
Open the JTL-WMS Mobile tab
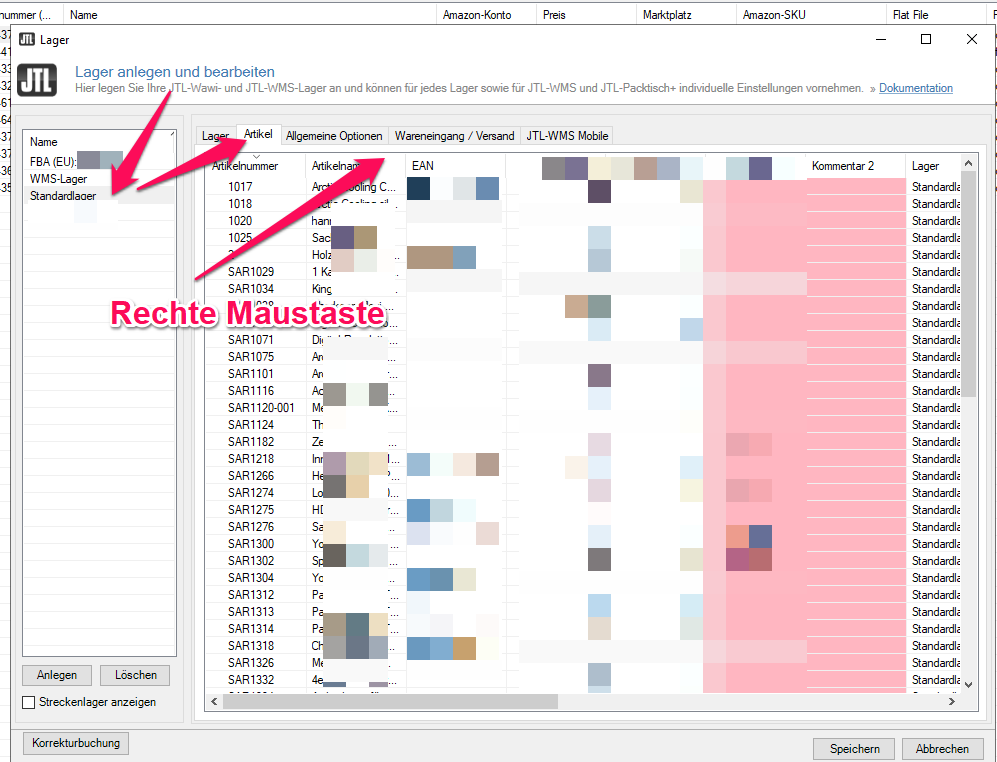coord(567,136)
